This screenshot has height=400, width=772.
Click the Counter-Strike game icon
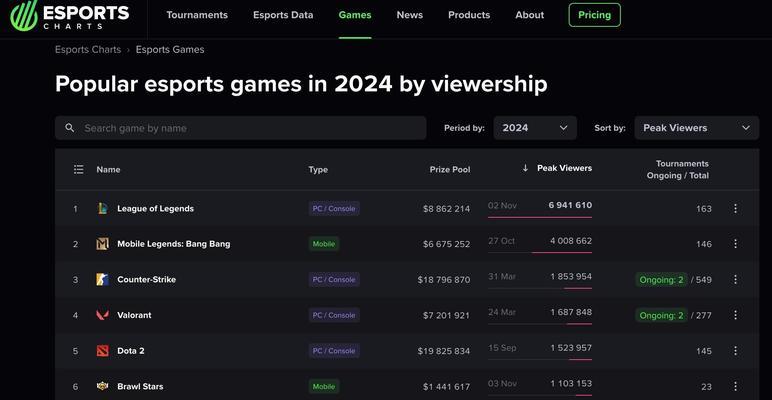[102, 279]
